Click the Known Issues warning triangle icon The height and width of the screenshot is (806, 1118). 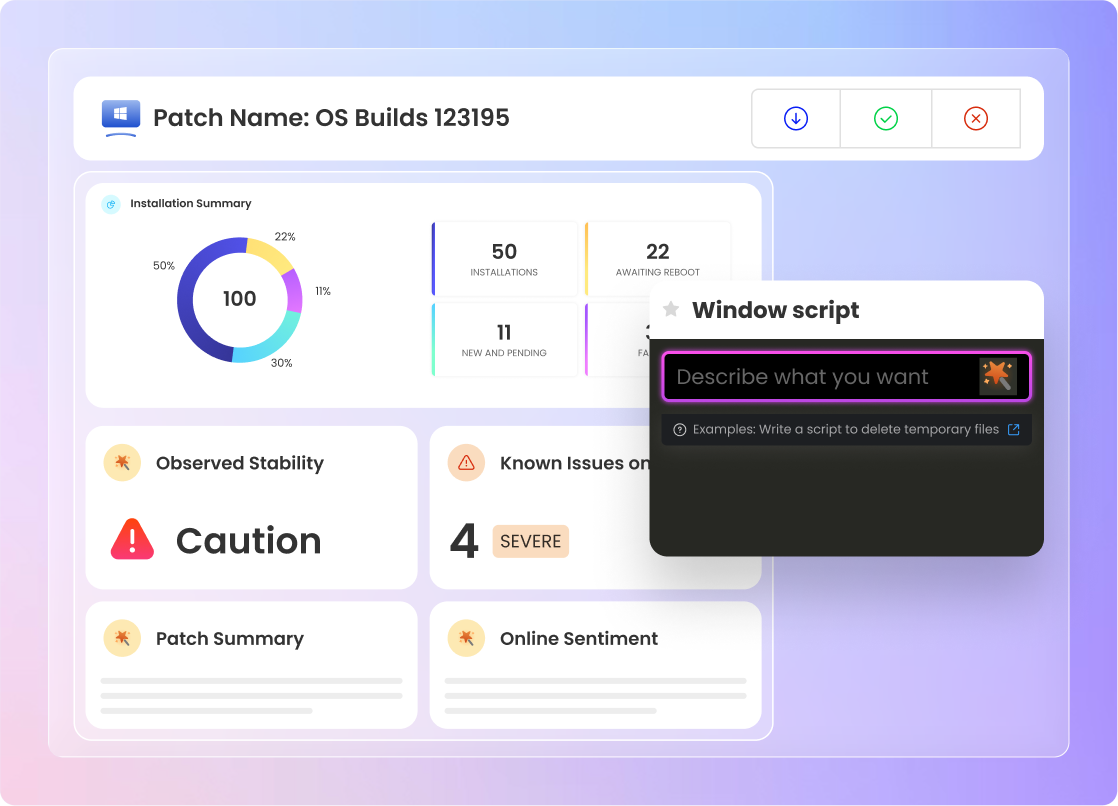click(x=466, y=463)
